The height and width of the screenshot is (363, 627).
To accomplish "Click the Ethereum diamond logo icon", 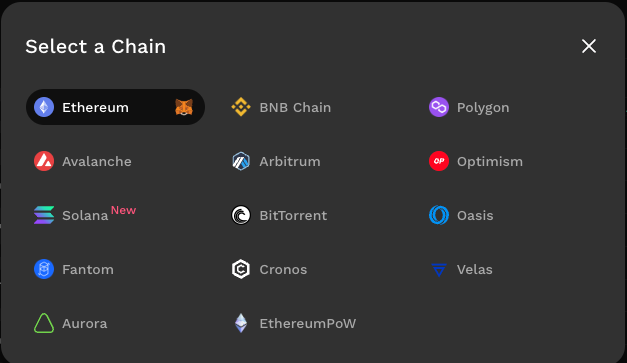I will tap(44, 107).
